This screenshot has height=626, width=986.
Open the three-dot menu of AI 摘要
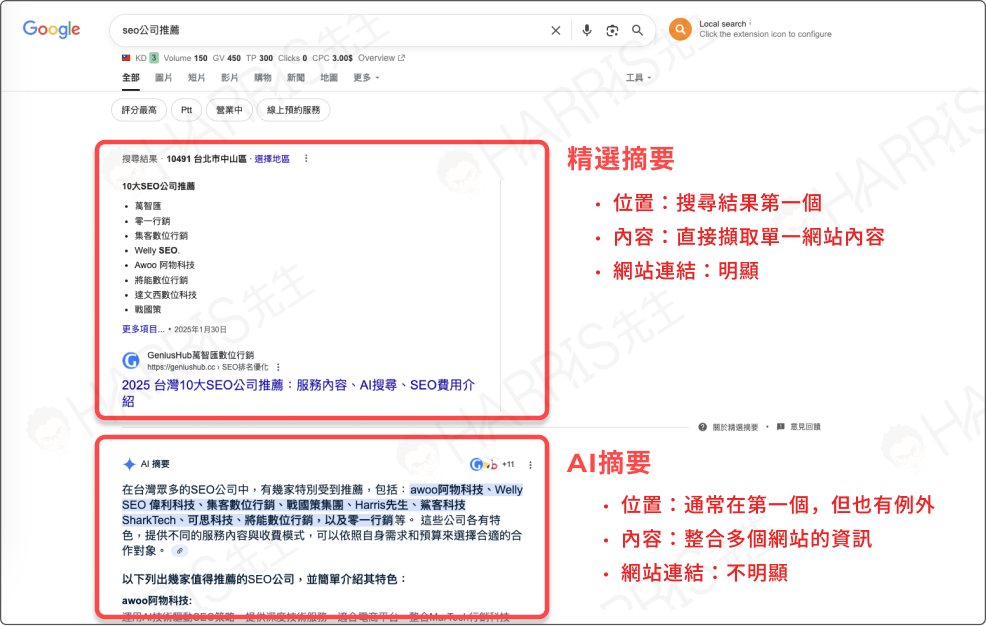coord(531,465)
